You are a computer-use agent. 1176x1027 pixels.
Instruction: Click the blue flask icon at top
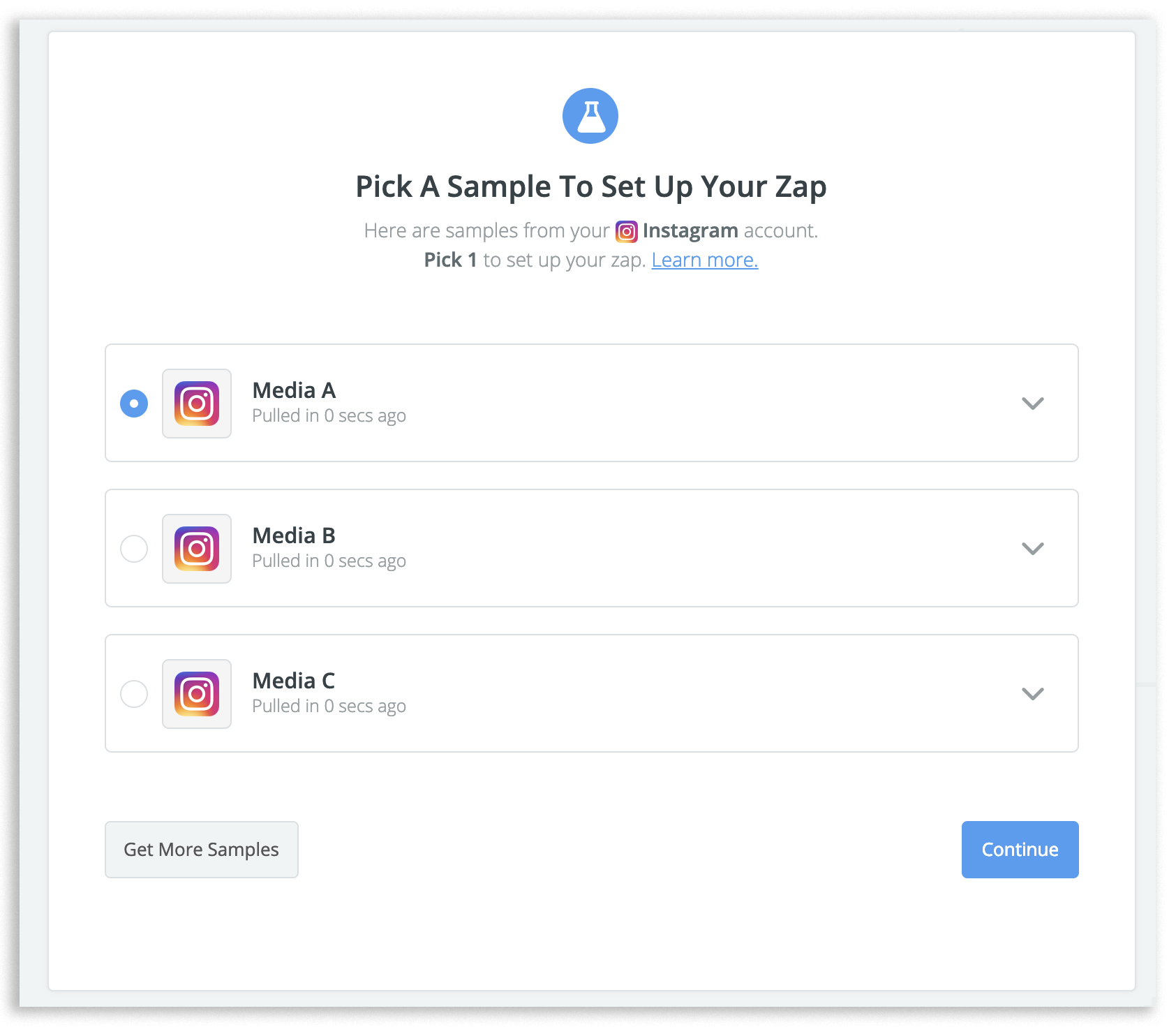point(590,116)
